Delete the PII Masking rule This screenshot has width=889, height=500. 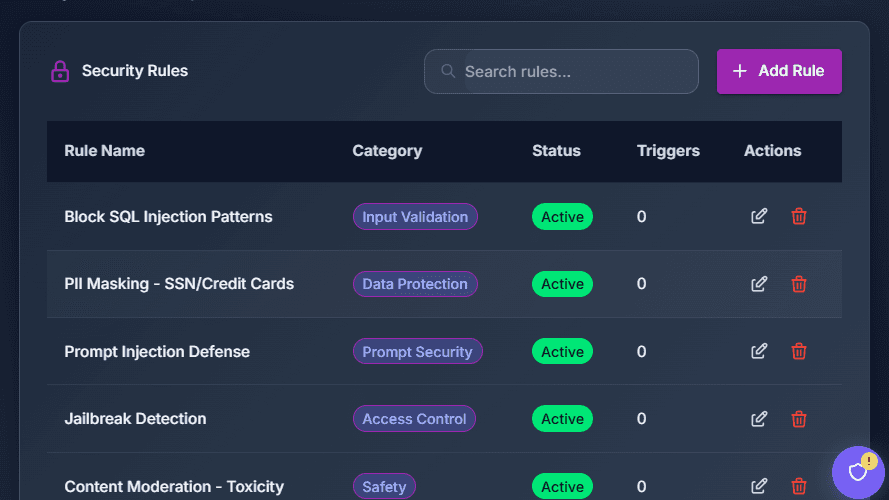point(799,283)
